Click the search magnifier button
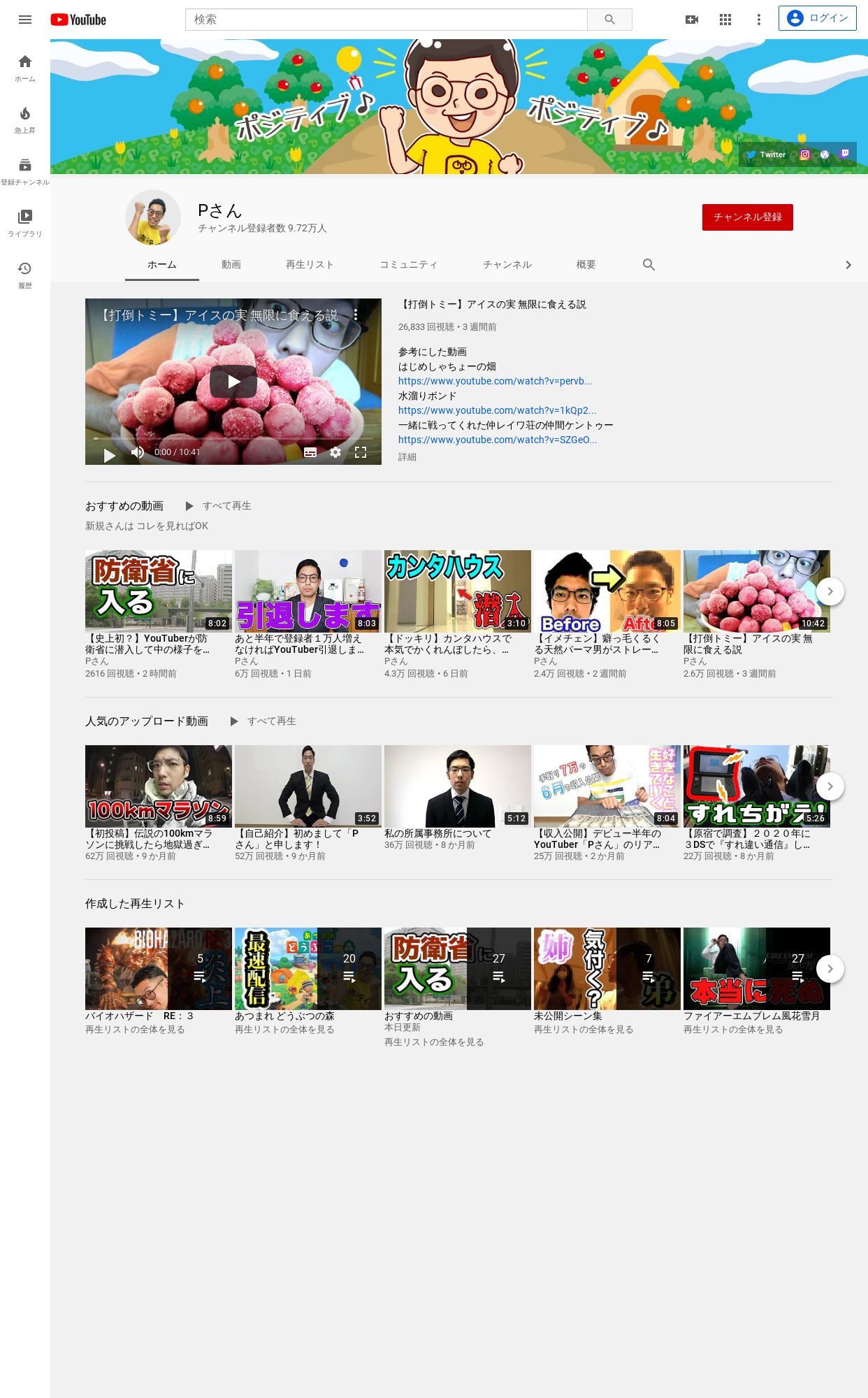The width and height of the screenshot is (868, 1398). point(609,20)
